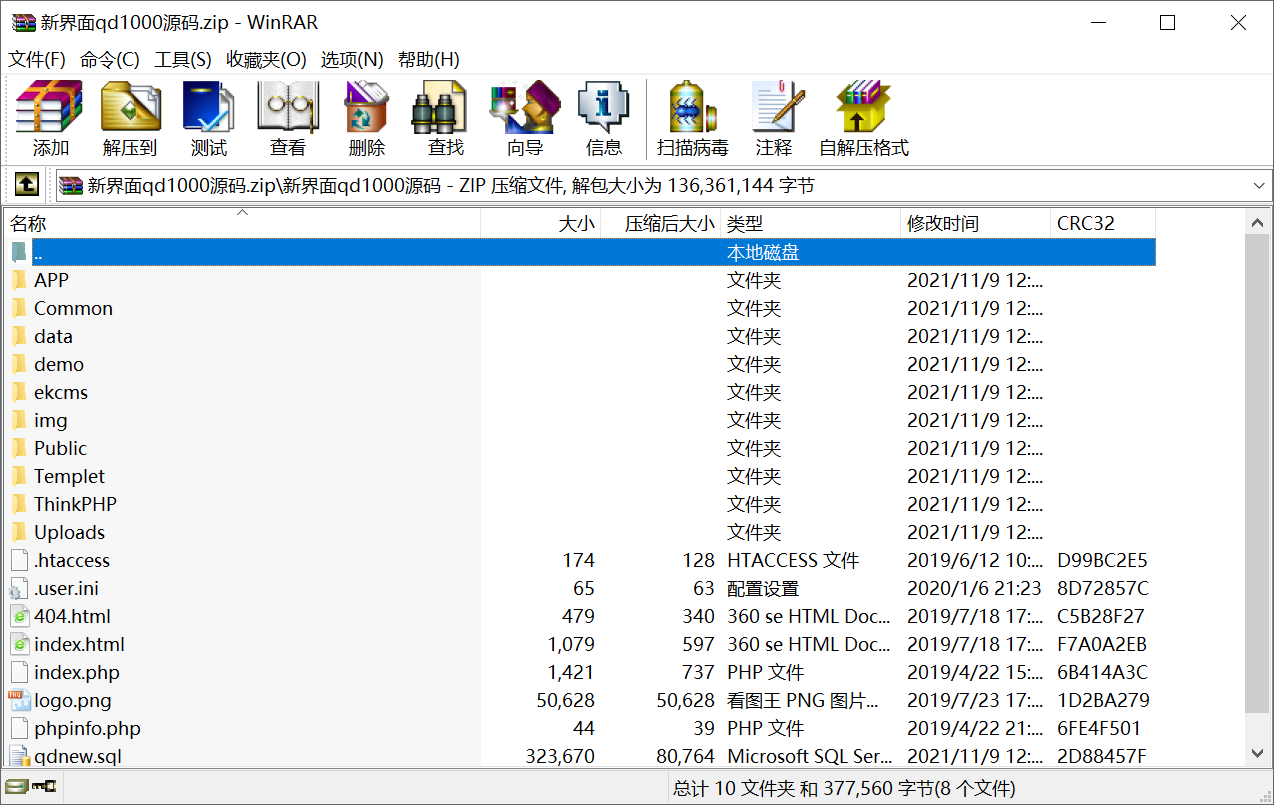
Task: Sort by the CRC32 column header
Action: click(x=1103, y=224)
